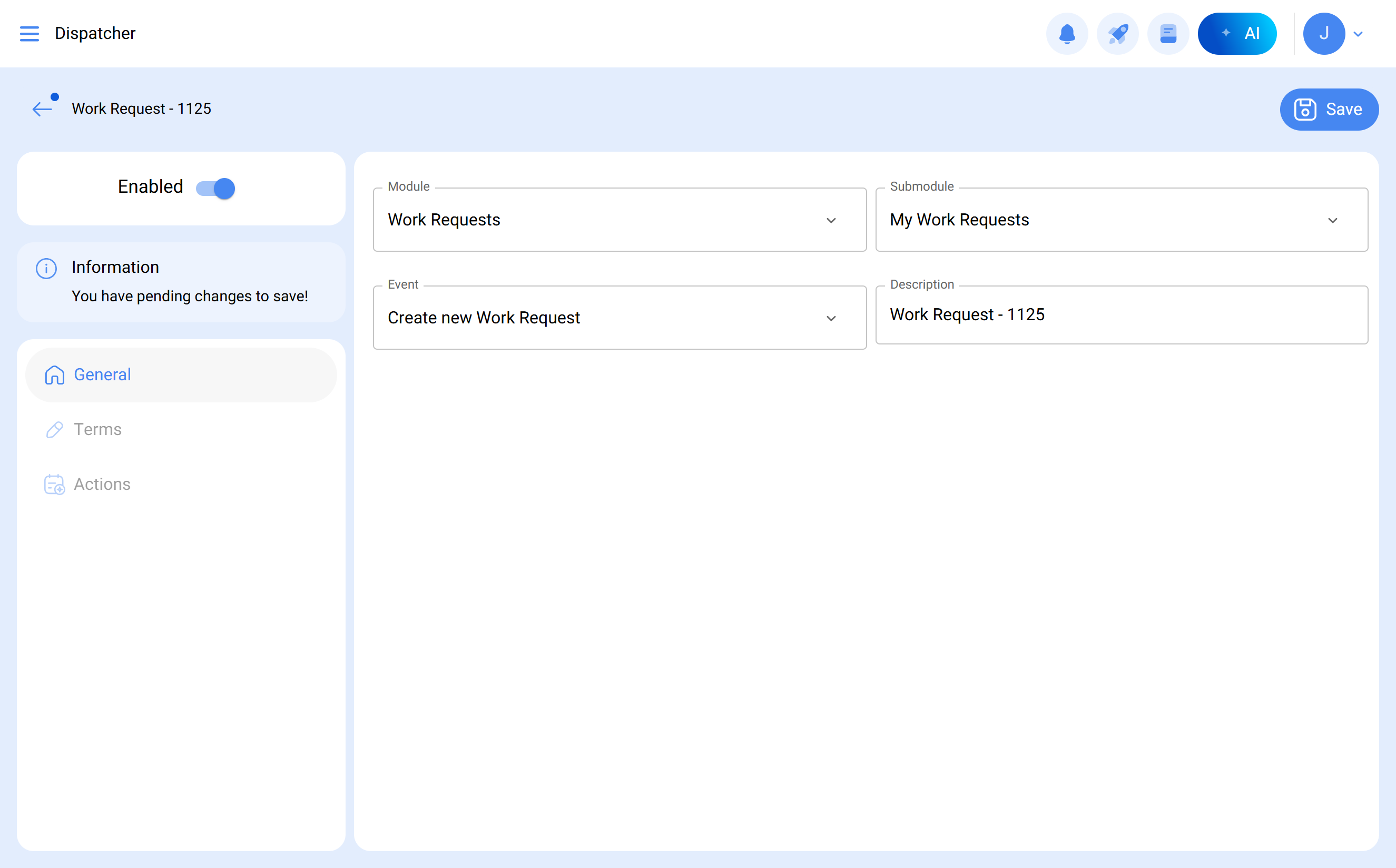Image resolution: width=1396 pixels, height=868 pixels.
Task: Open the Event dropdown
Action: point(619,318)
